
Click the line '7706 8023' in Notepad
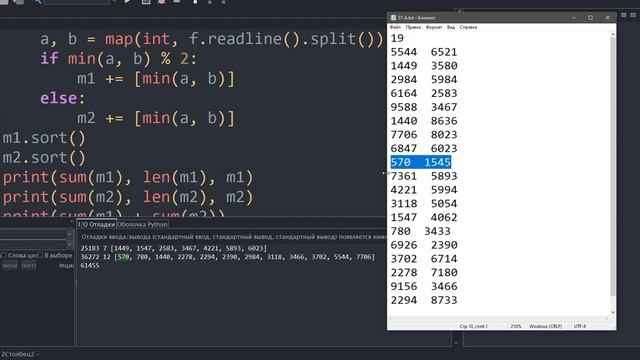(x=424, y=135)
